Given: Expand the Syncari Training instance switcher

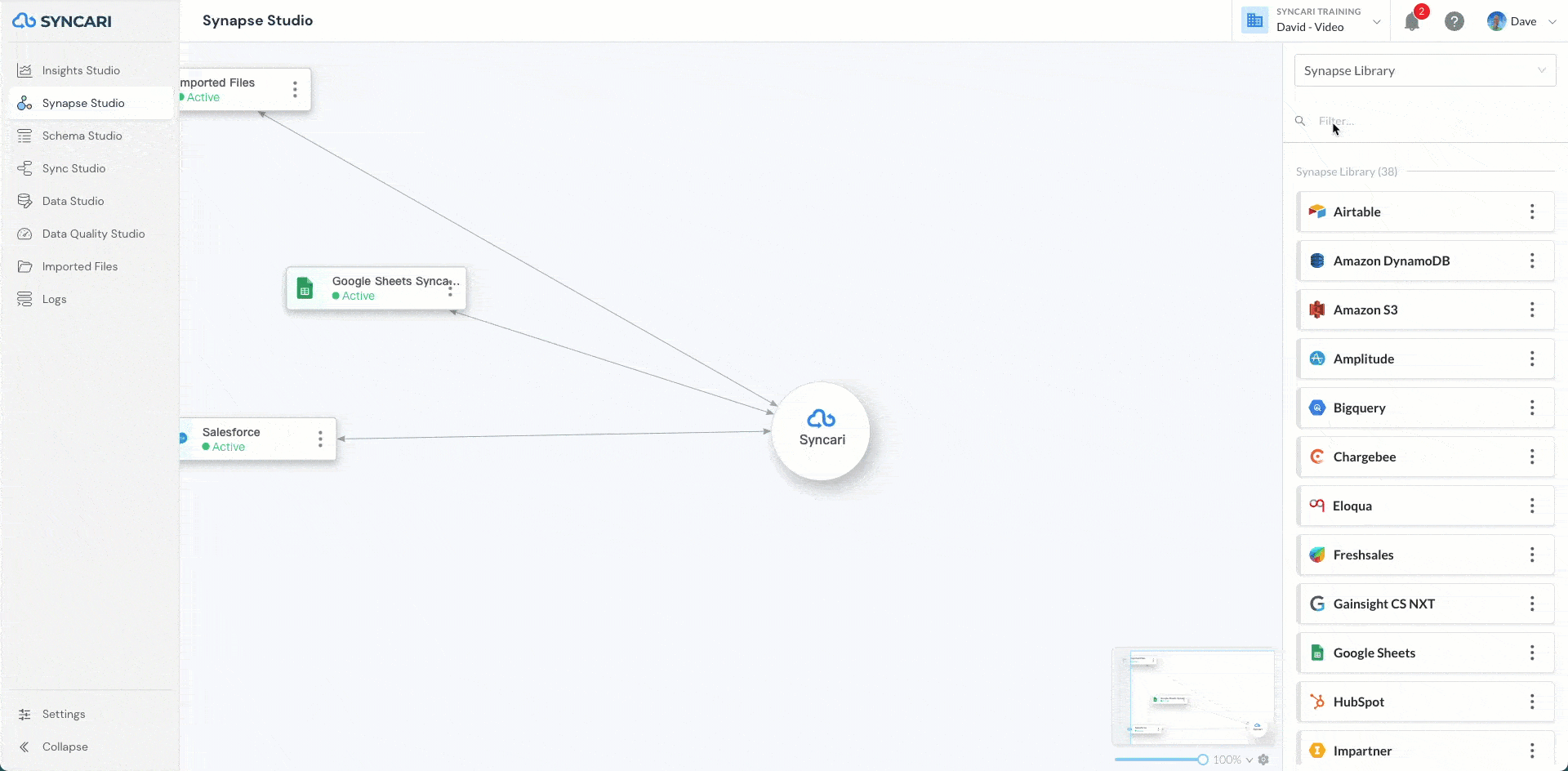Looking at the screenshot, I should click(1312, 20).
